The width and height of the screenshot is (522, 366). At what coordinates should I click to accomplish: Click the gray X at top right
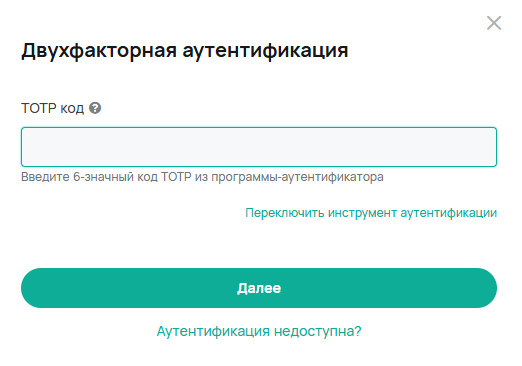[494, 23]
